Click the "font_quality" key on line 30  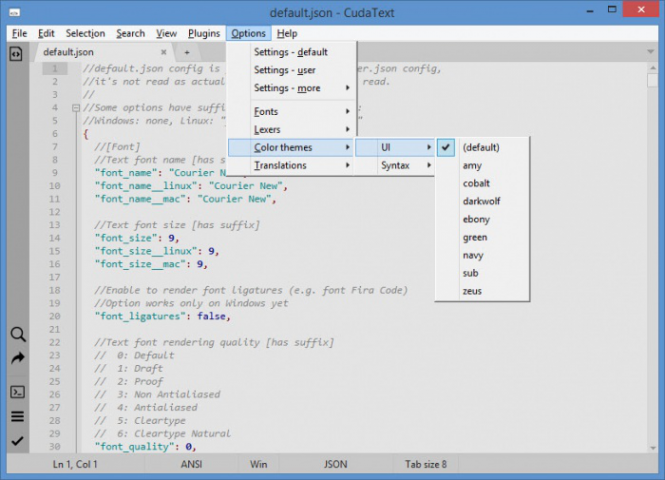[x=134, y=447]
